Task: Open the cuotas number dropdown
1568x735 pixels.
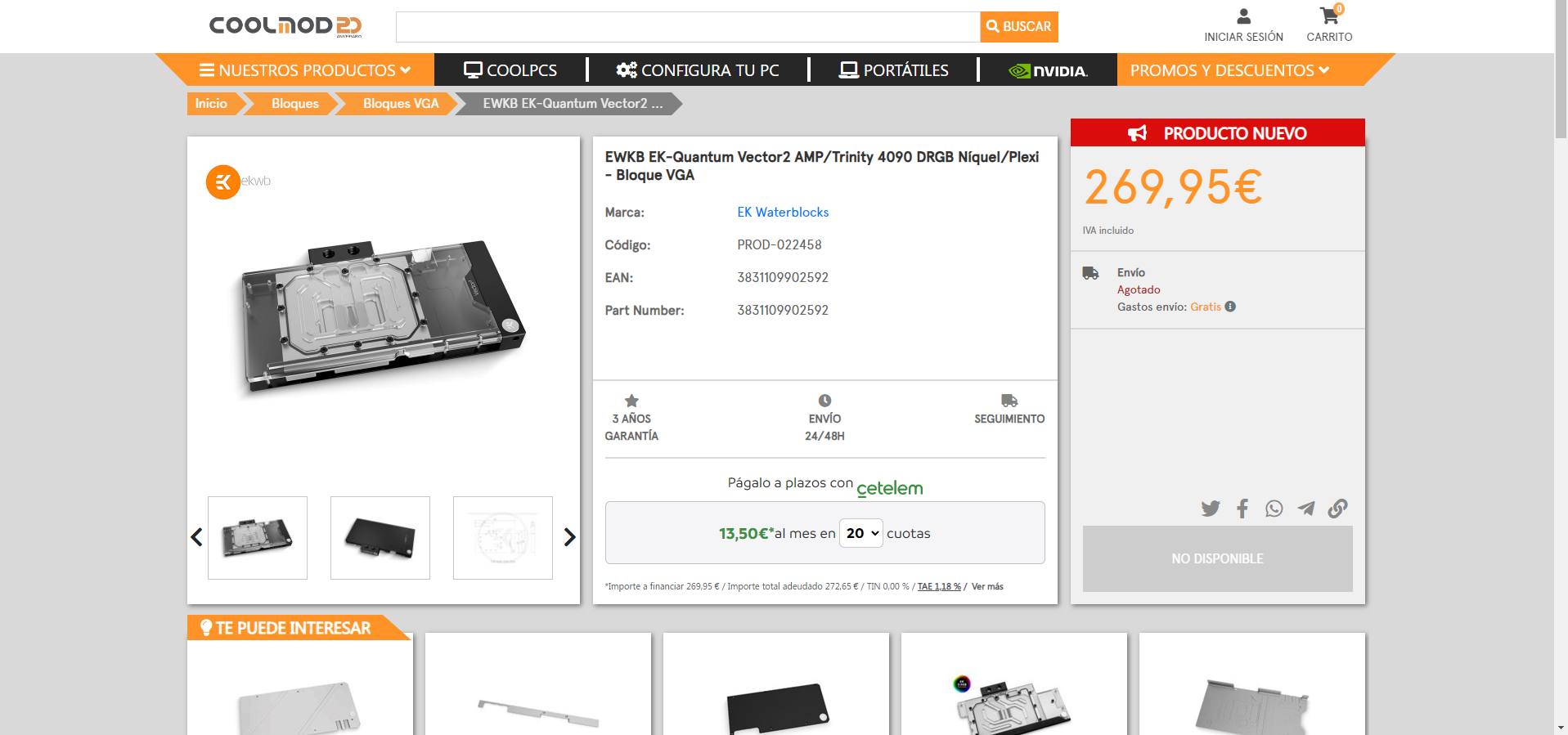Action: tap(861, 533)
